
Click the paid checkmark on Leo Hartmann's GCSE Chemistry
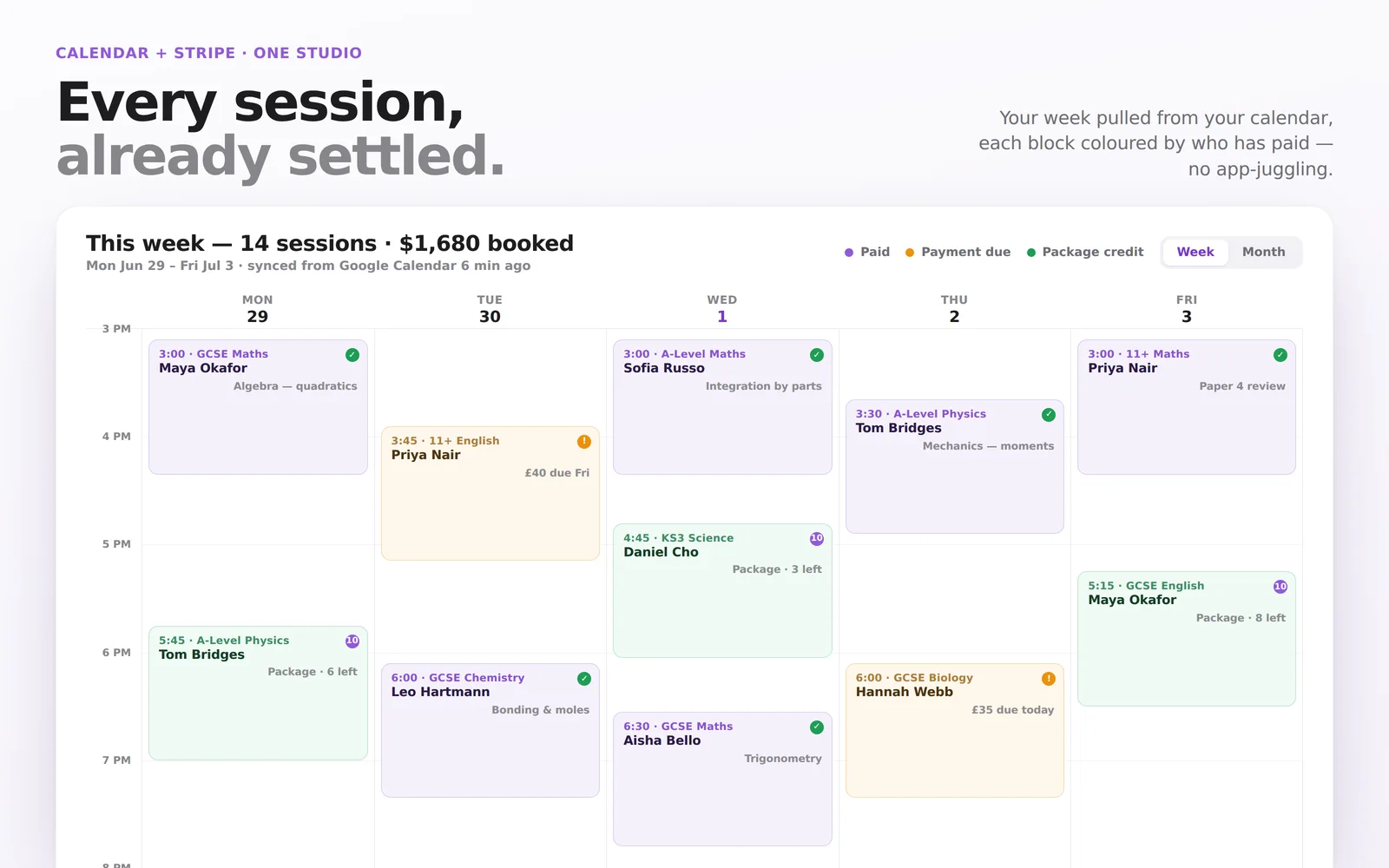(584, 678)
